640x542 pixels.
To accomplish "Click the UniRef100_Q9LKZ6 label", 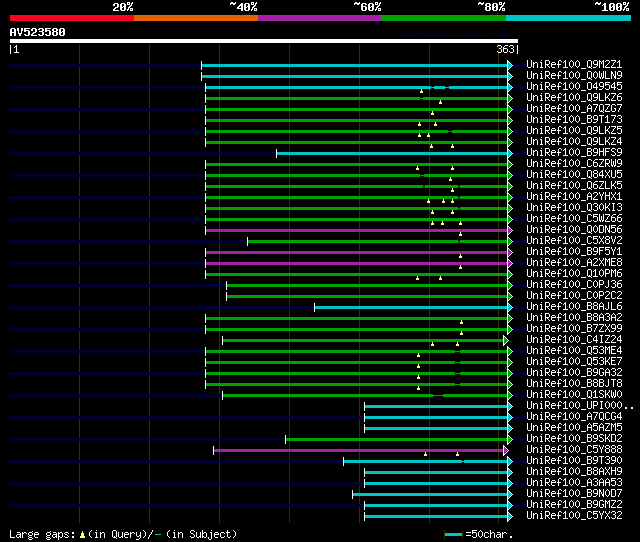I will click(x=574, y=98).
